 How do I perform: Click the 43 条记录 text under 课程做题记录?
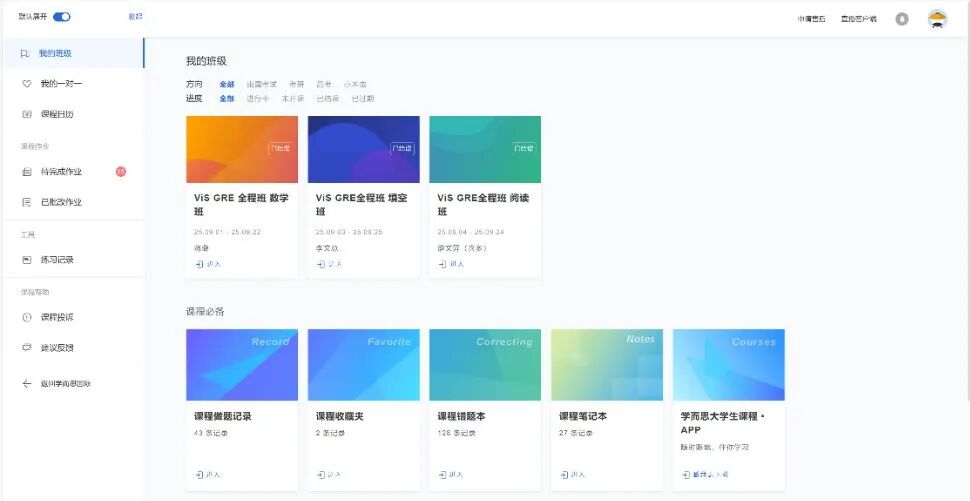211,434
